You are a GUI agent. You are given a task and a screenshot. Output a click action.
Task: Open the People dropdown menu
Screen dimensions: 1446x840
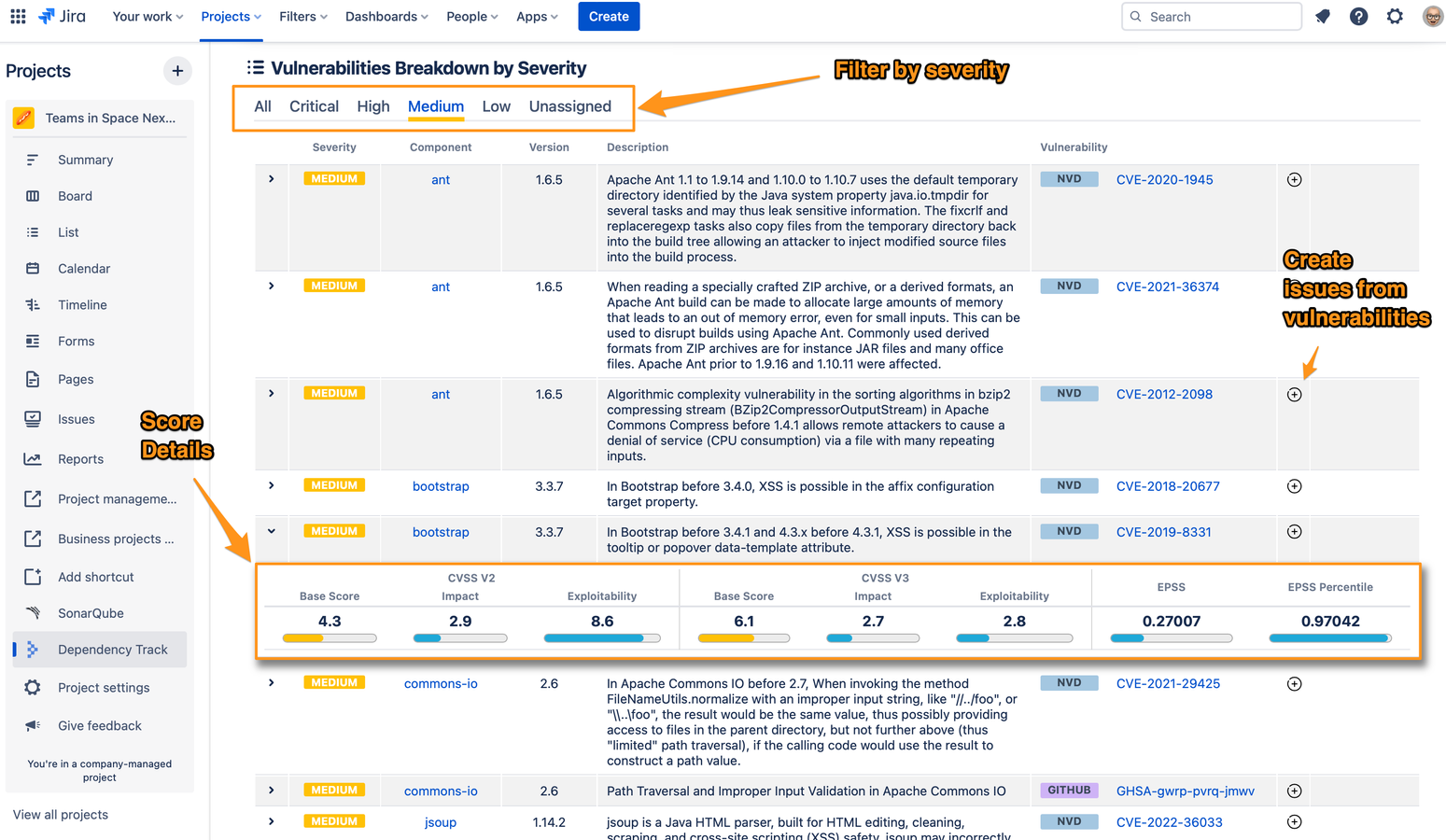pyautogui.click(x=471, y=17)
